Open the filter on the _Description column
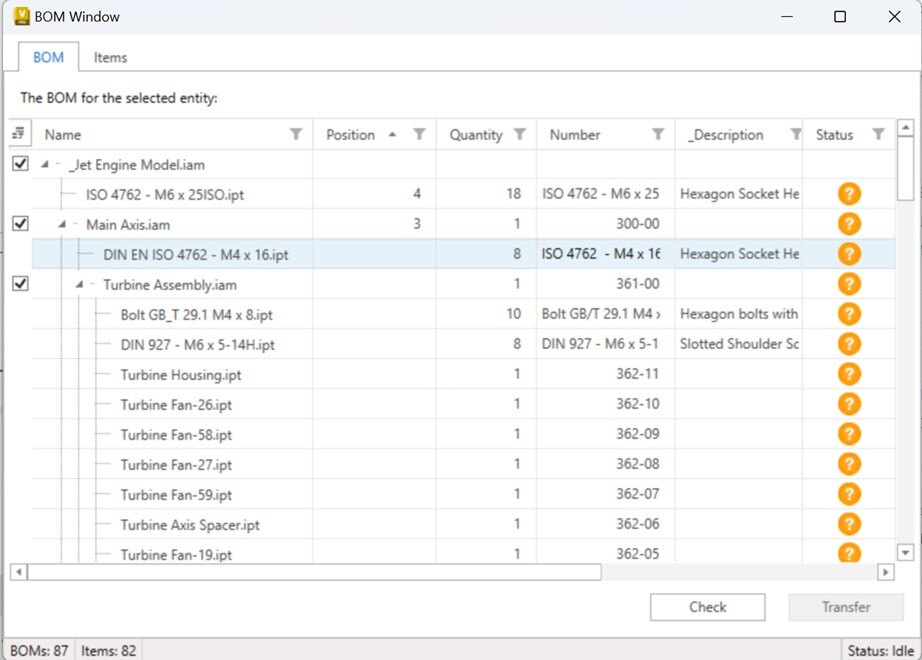This screenshot has height=660, width=922. pyautogui.click(x=798, y=134)
